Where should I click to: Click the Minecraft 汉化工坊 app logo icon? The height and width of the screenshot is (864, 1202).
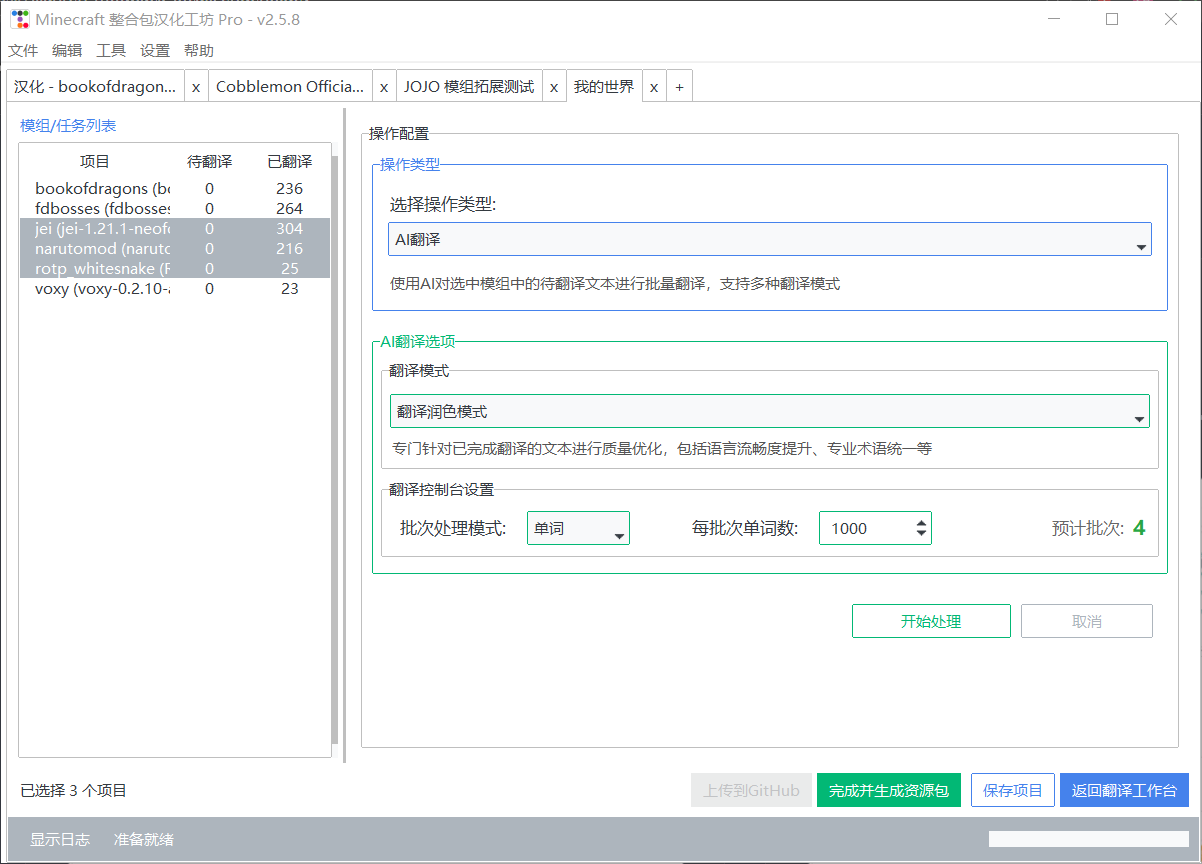22,19
